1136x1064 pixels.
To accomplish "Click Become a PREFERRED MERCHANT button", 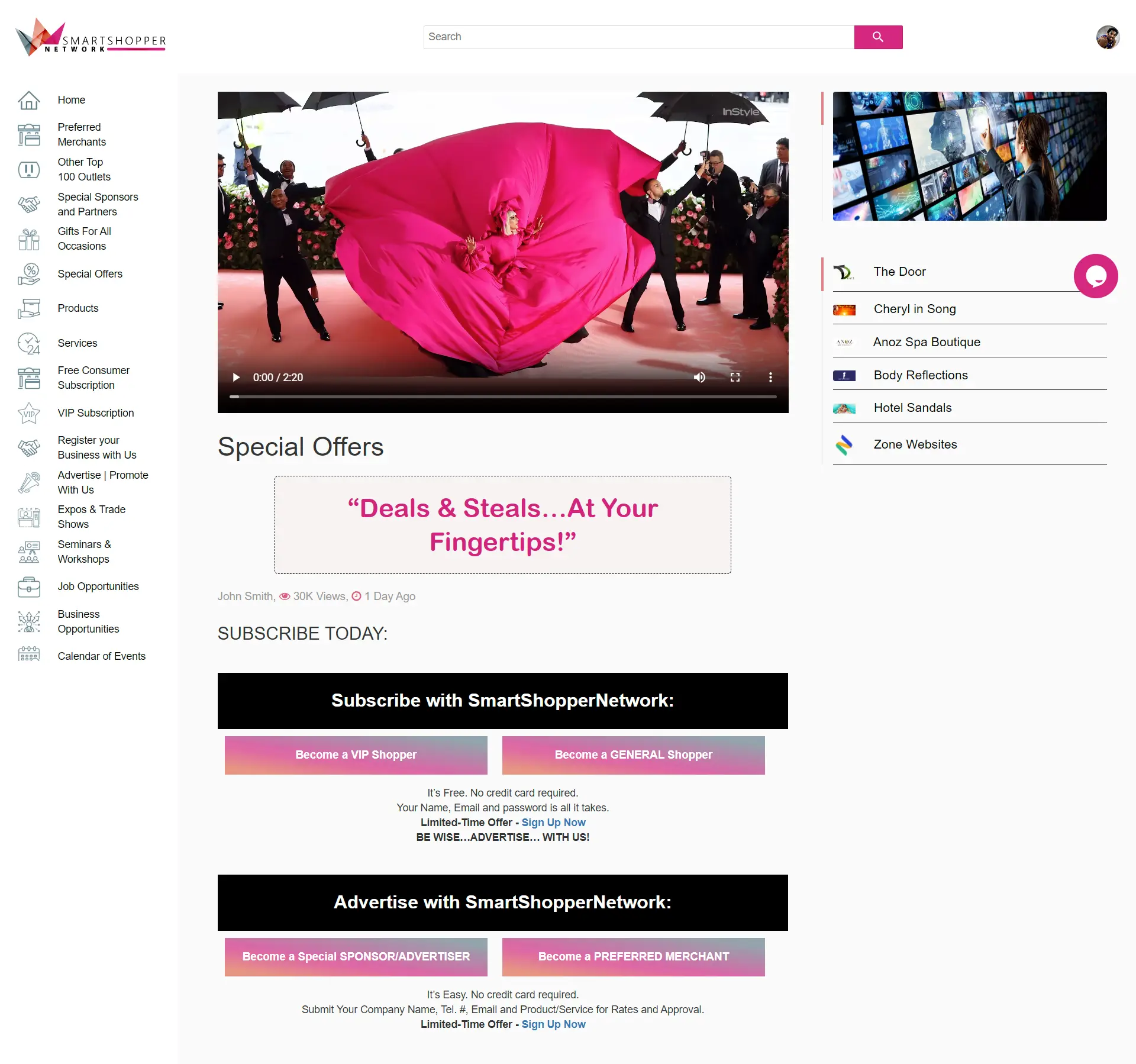I will click(x=633, y=956).
